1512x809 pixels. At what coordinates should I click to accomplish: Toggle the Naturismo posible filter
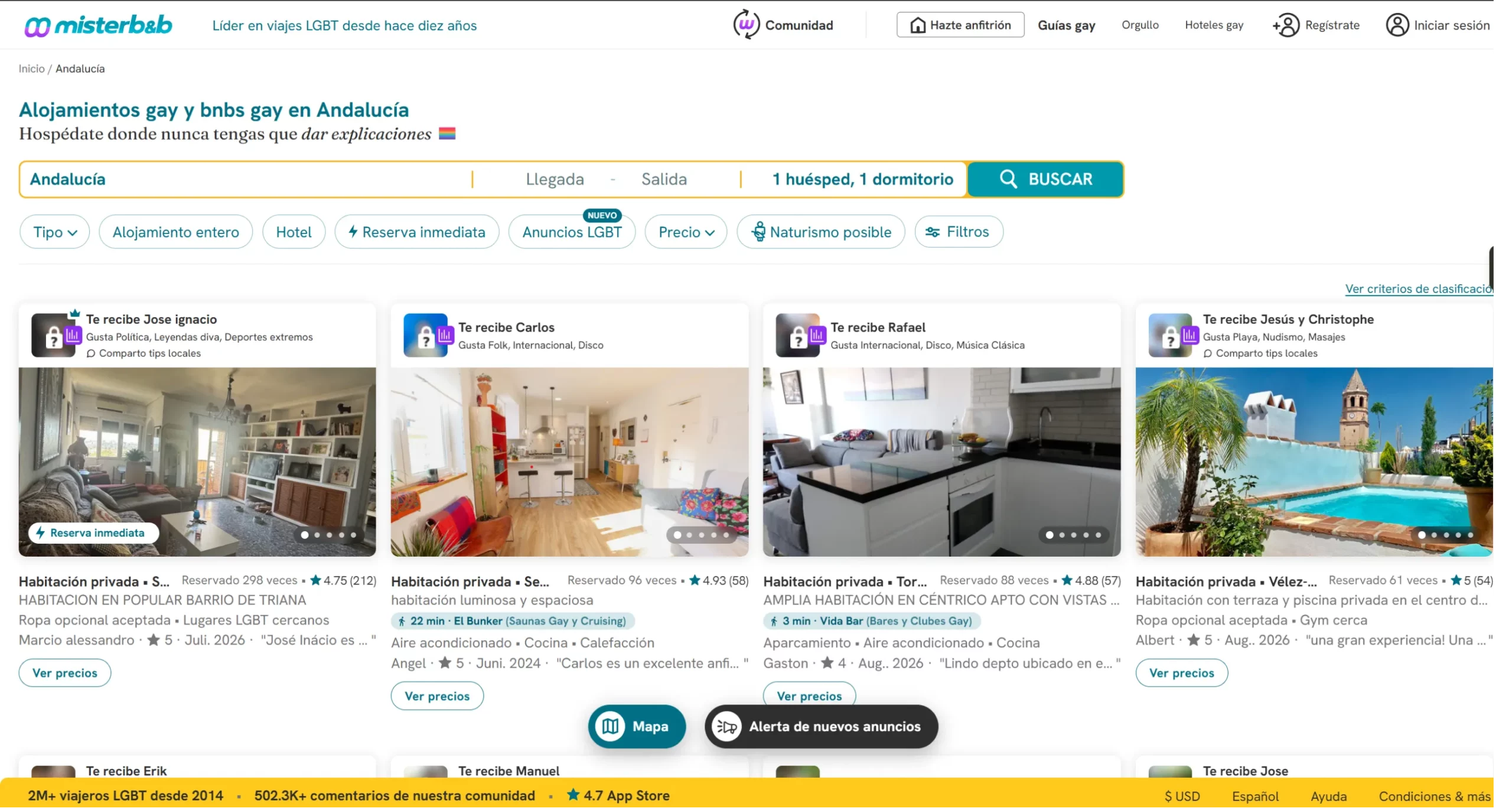pos(820,232)
